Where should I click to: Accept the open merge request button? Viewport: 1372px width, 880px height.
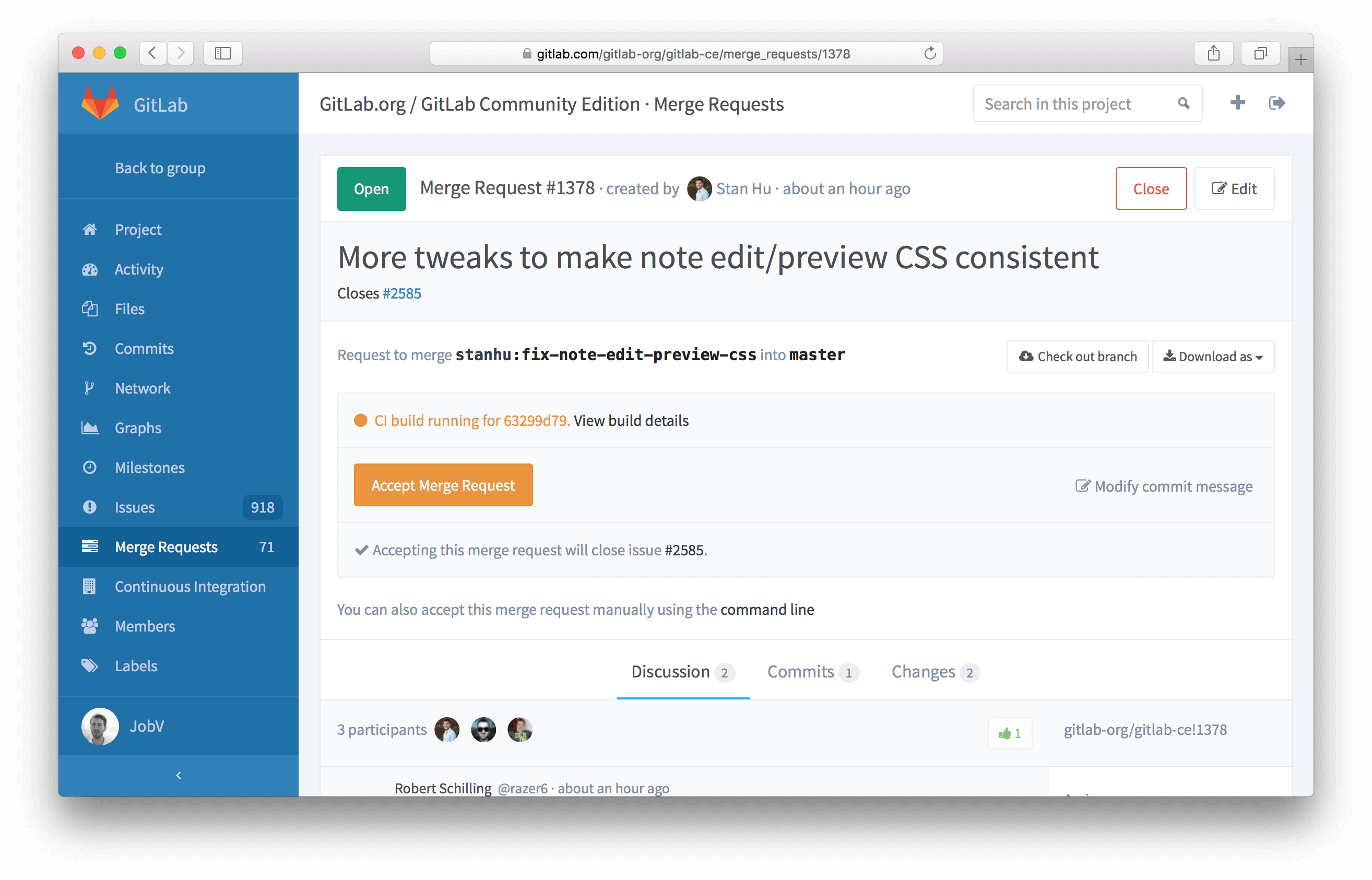pos(443,484)
